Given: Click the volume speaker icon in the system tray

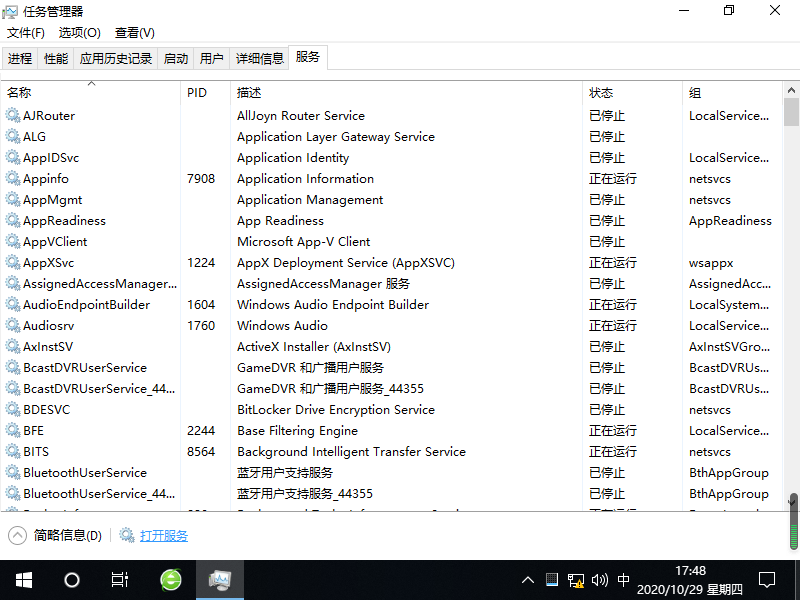Looking at the screenshot, I should point(600,579).
